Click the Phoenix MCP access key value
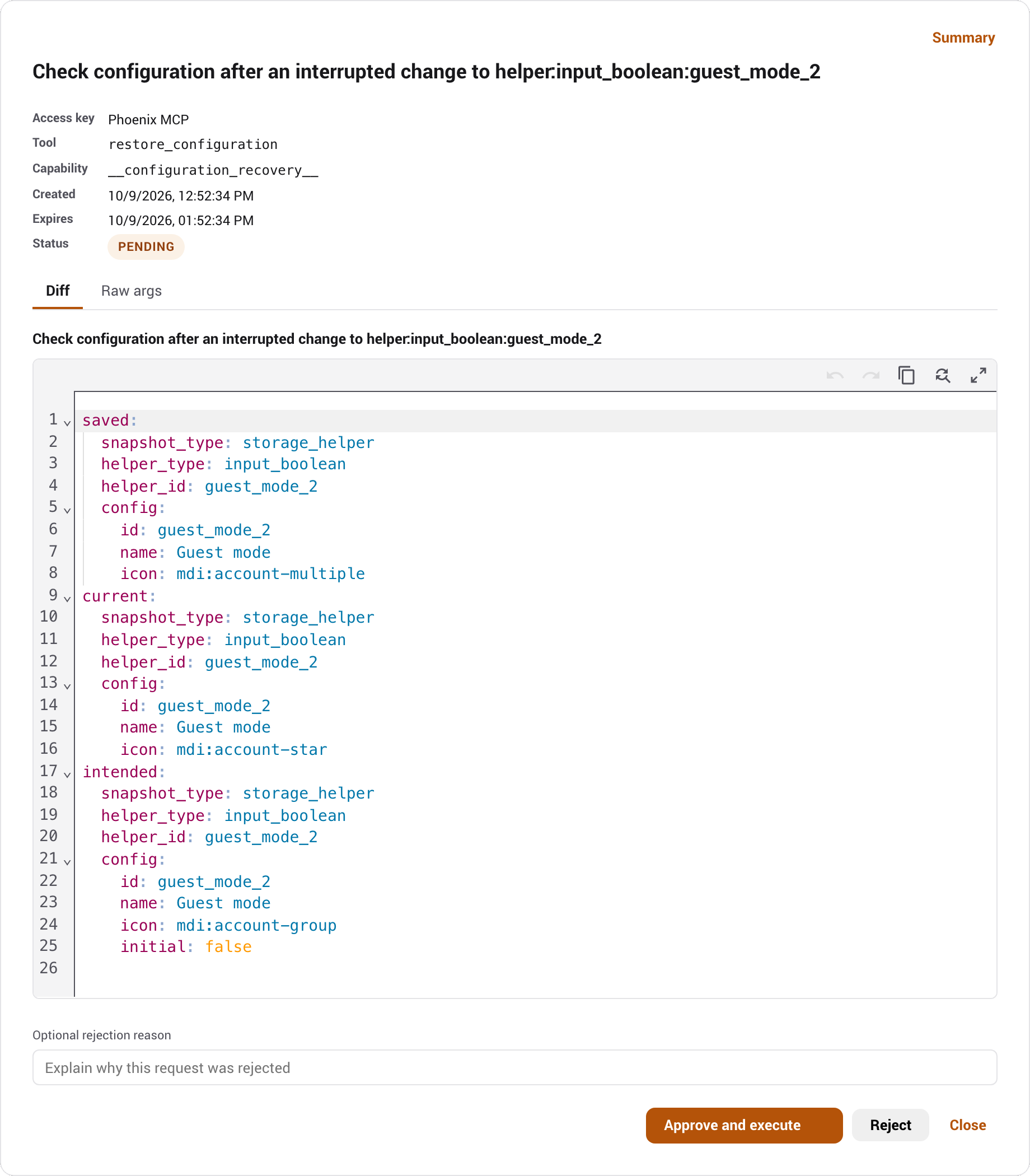This screenshot has width=1030, height=1176. point(148,120)
